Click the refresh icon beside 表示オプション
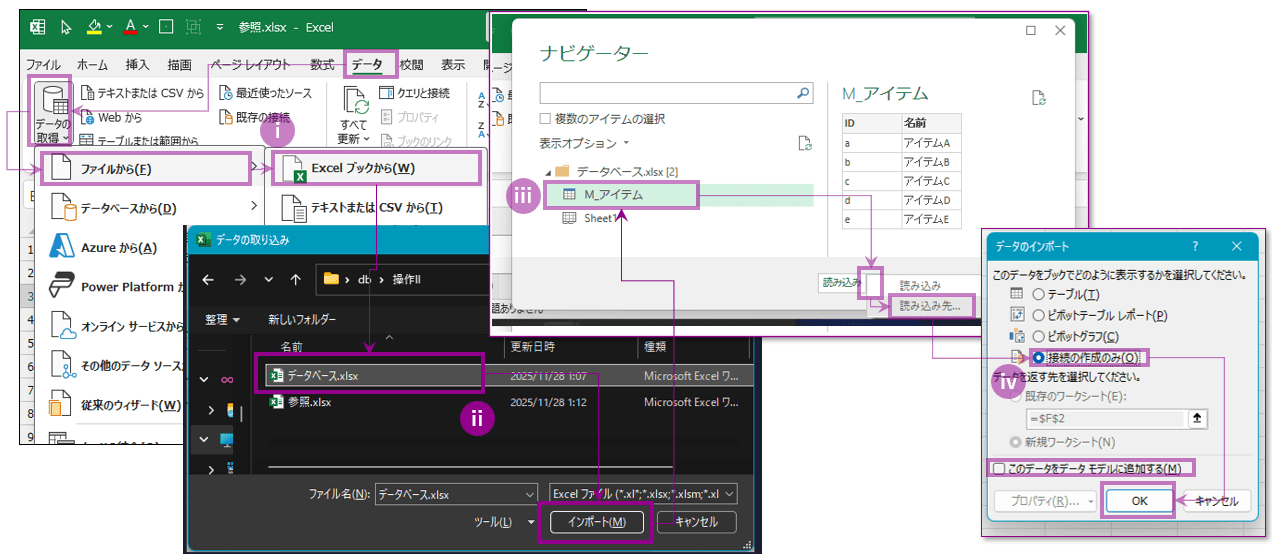This screenshot has width=1272, height=554. (805, 143)
